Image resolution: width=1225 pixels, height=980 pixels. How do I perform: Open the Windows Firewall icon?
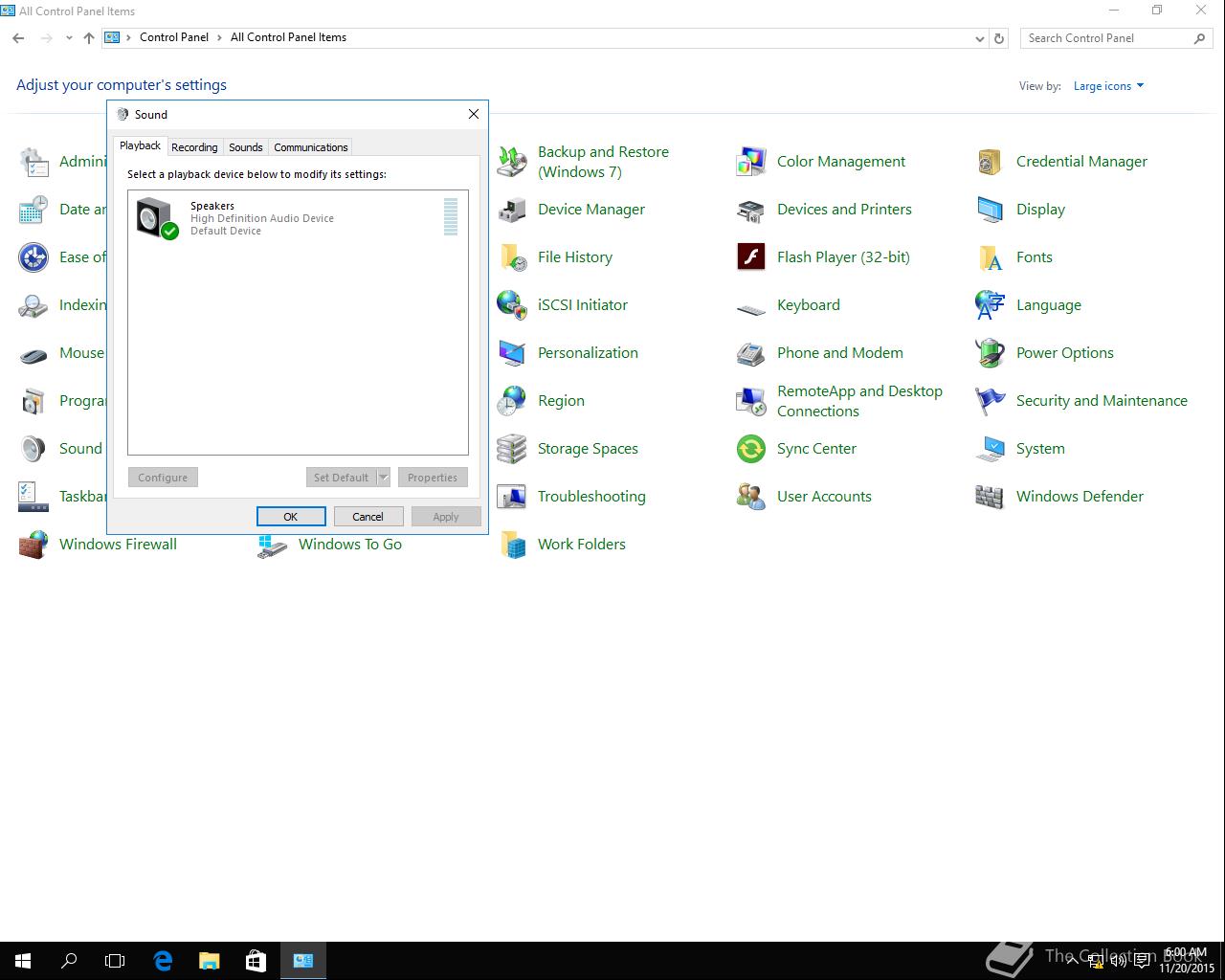33,545
